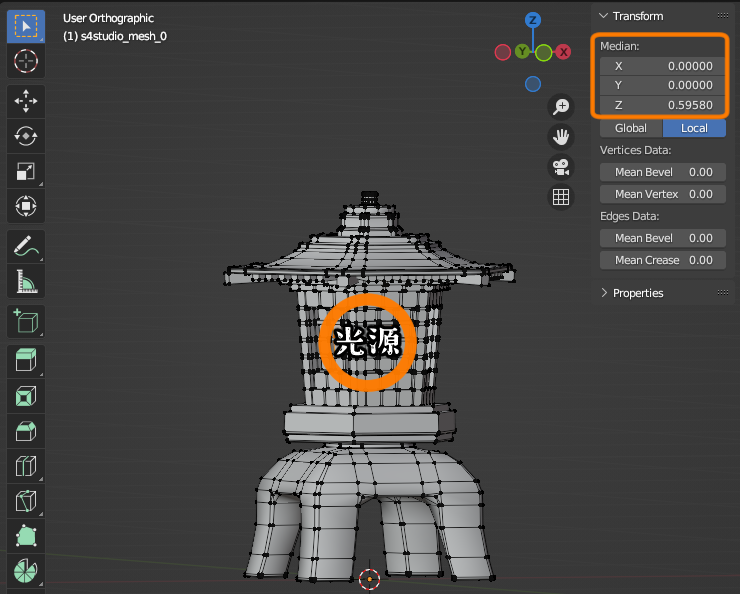Click the negative Y green gizmo circle
Viewport: 740px width, 594px height.
[x=544, y=53]
